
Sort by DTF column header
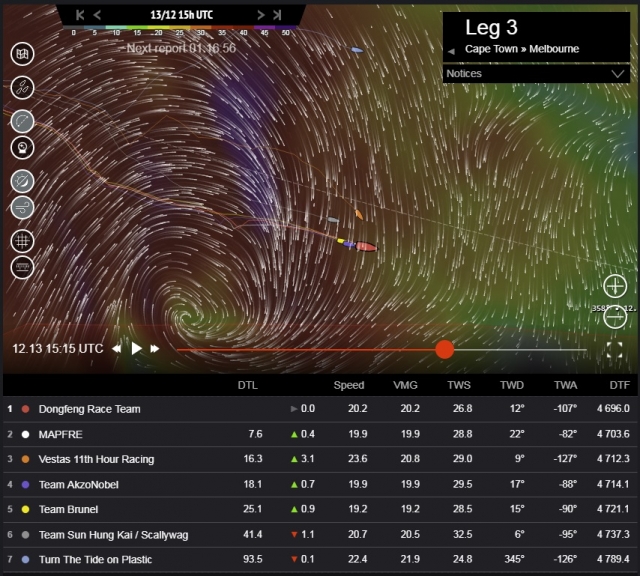(619, 385)
